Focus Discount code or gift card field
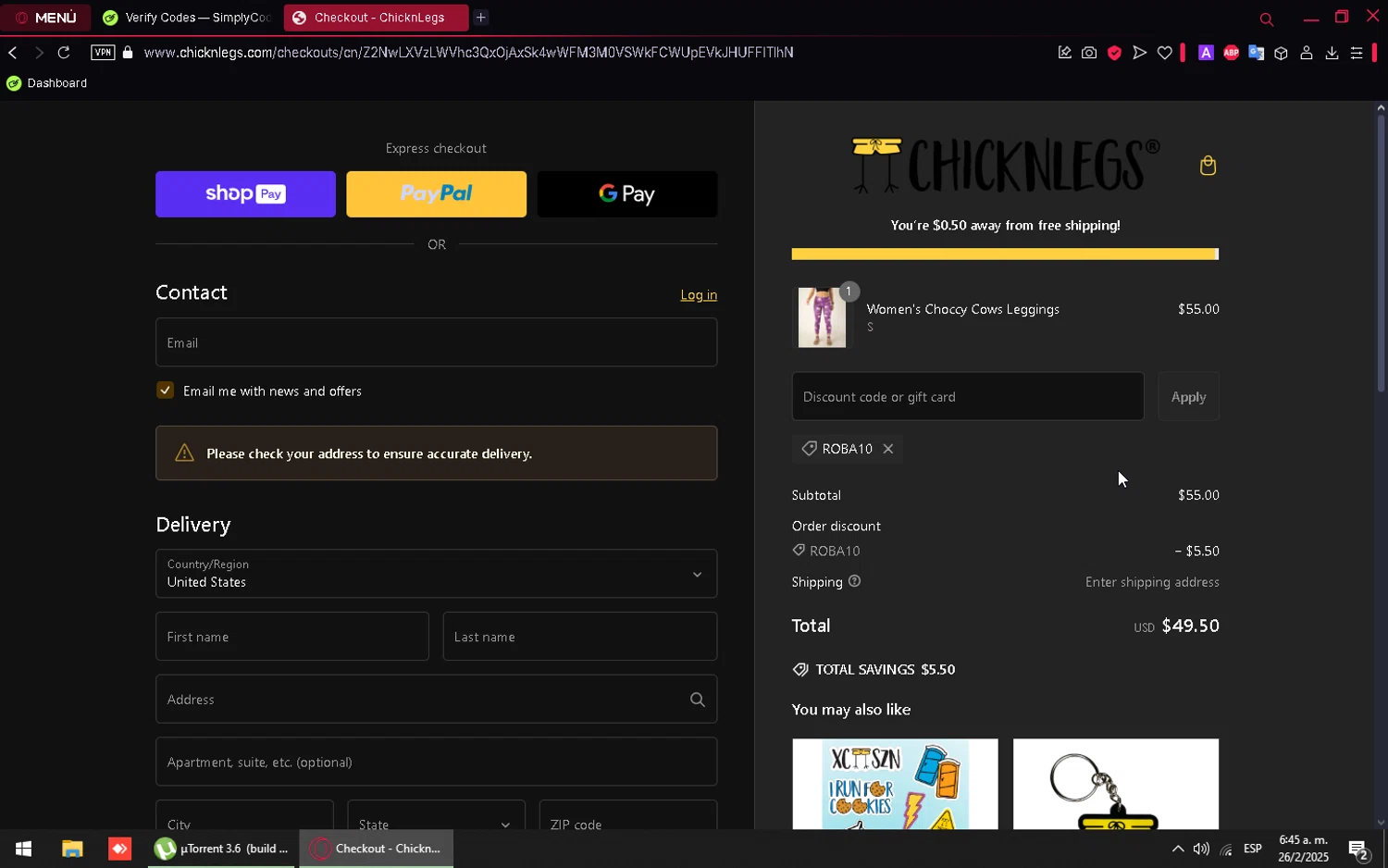This screenshot has height=868, width=1388. [x=968, y=397]
